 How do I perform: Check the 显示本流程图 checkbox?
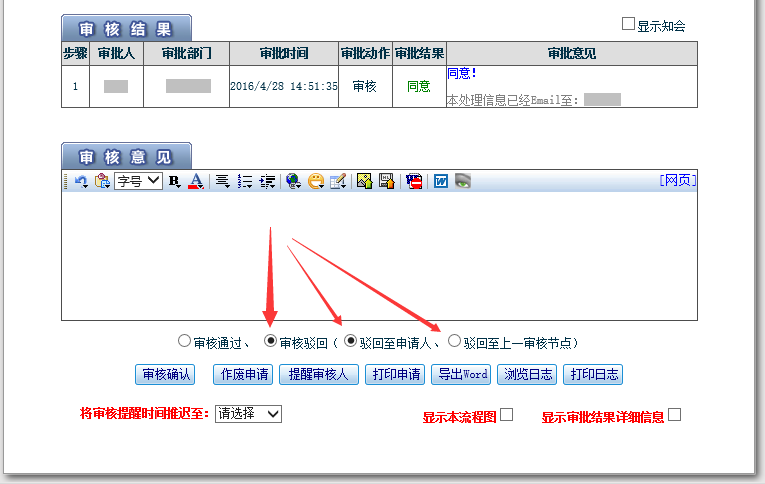tap(506, 415)
